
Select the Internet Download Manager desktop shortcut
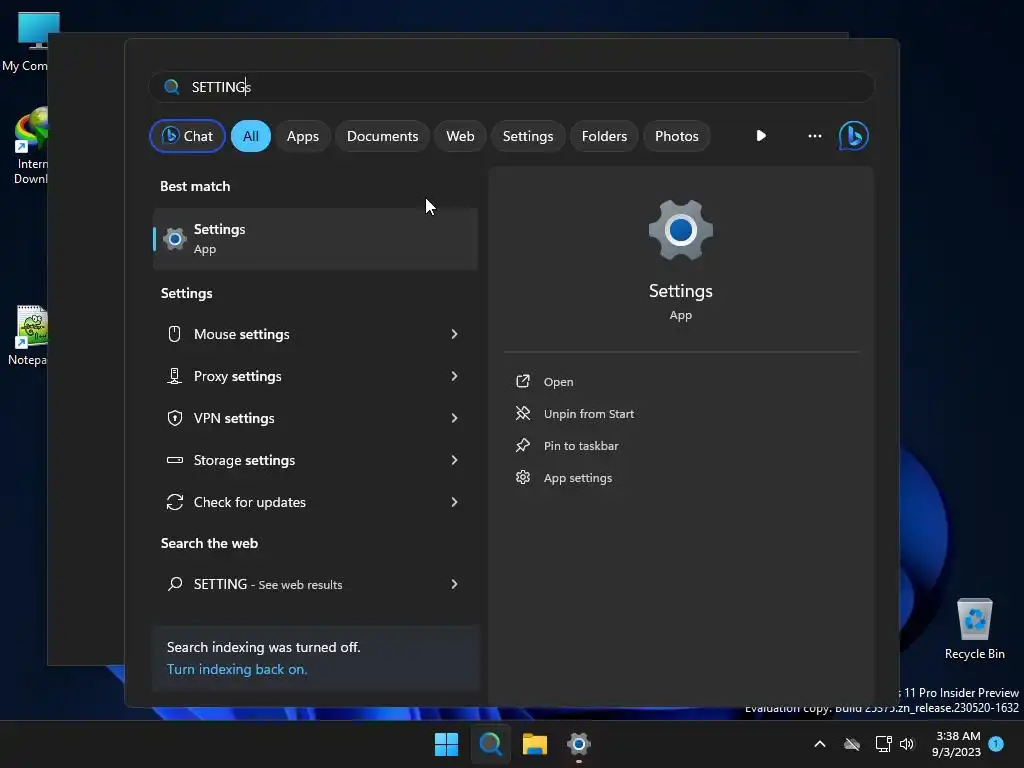(30, 146)
